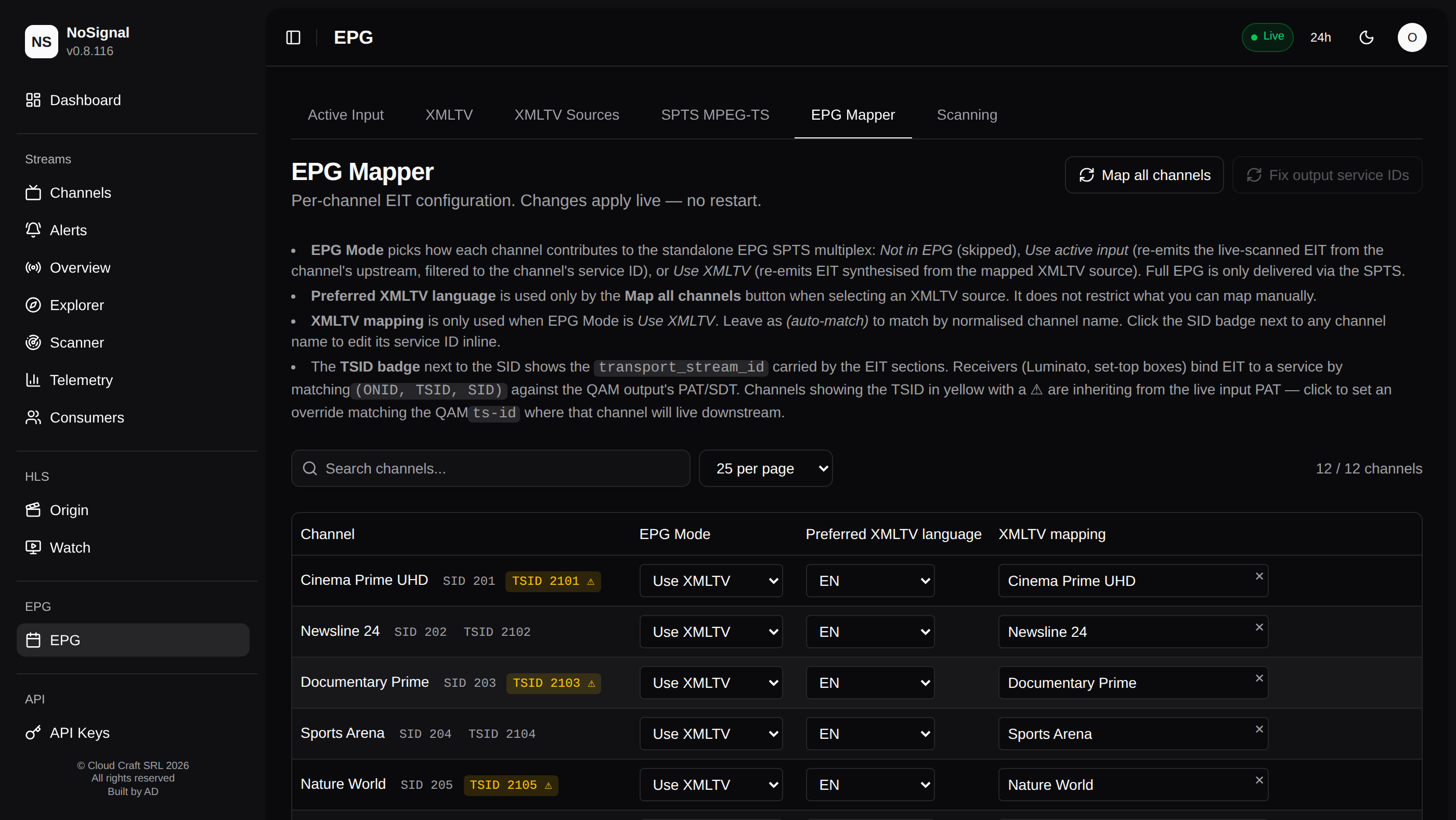Open Scanner section
This screenshot has width=1456, height=820.
coord(133,343)
